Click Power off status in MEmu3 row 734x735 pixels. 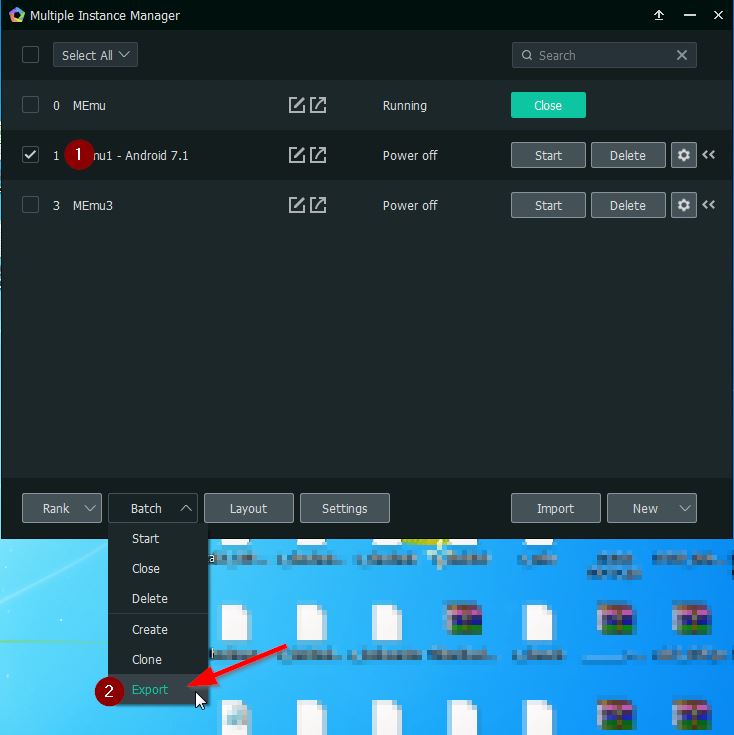tap(410, 205)
